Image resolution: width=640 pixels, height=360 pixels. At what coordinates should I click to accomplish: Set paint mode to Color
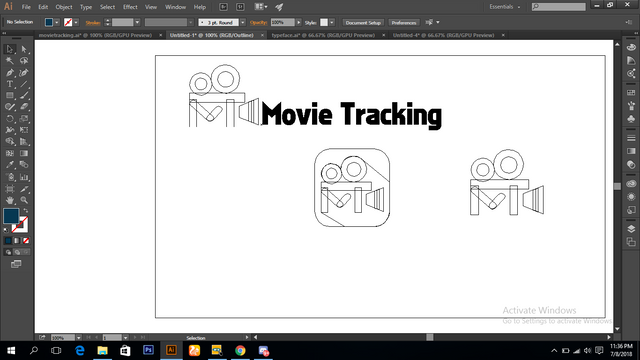8,241
